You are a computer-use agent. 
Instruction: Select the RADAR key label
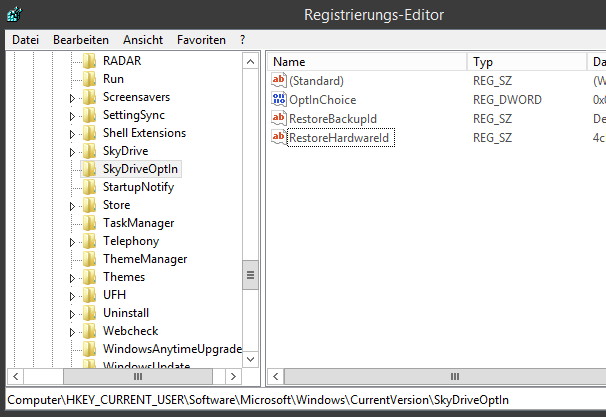click(122, 61)
